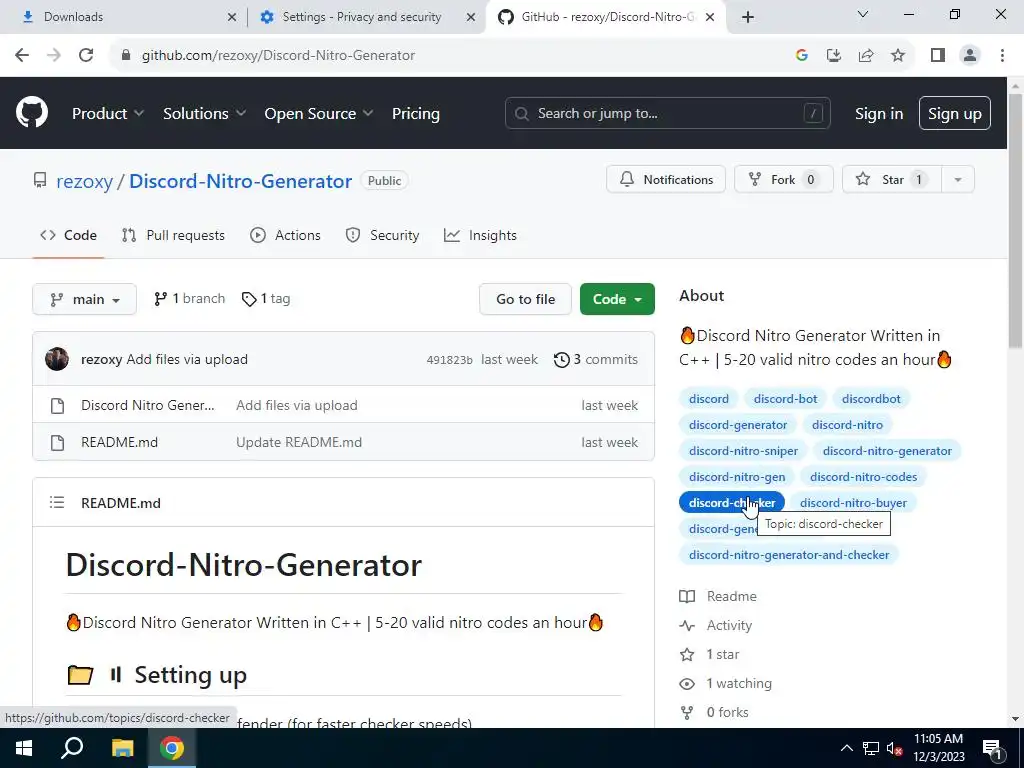Switch to the Pull requests tab
This screenshot has width=1024, height=768.
pyautogui.click(x=173, y=235)
